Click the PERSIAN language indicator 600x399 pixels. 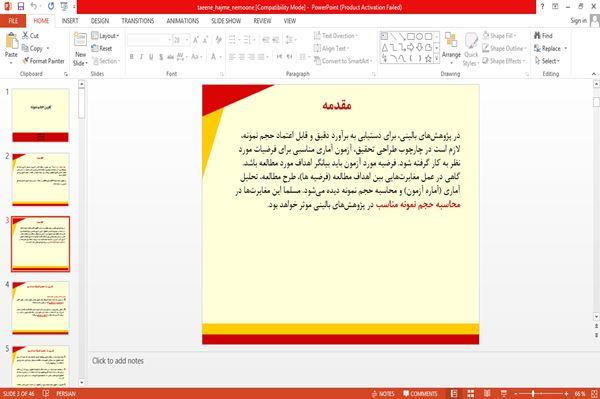point(66,394)
